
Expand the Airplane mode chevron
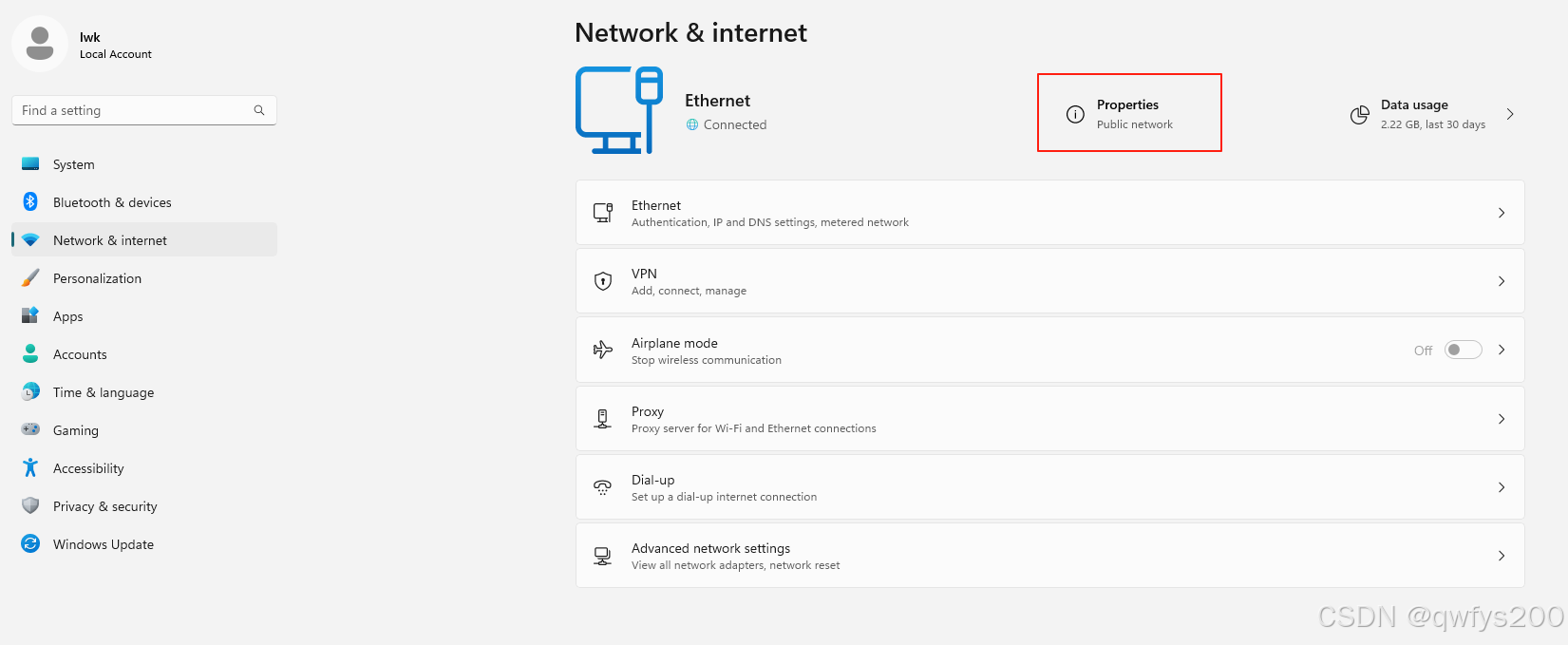tap(1502, 350)
